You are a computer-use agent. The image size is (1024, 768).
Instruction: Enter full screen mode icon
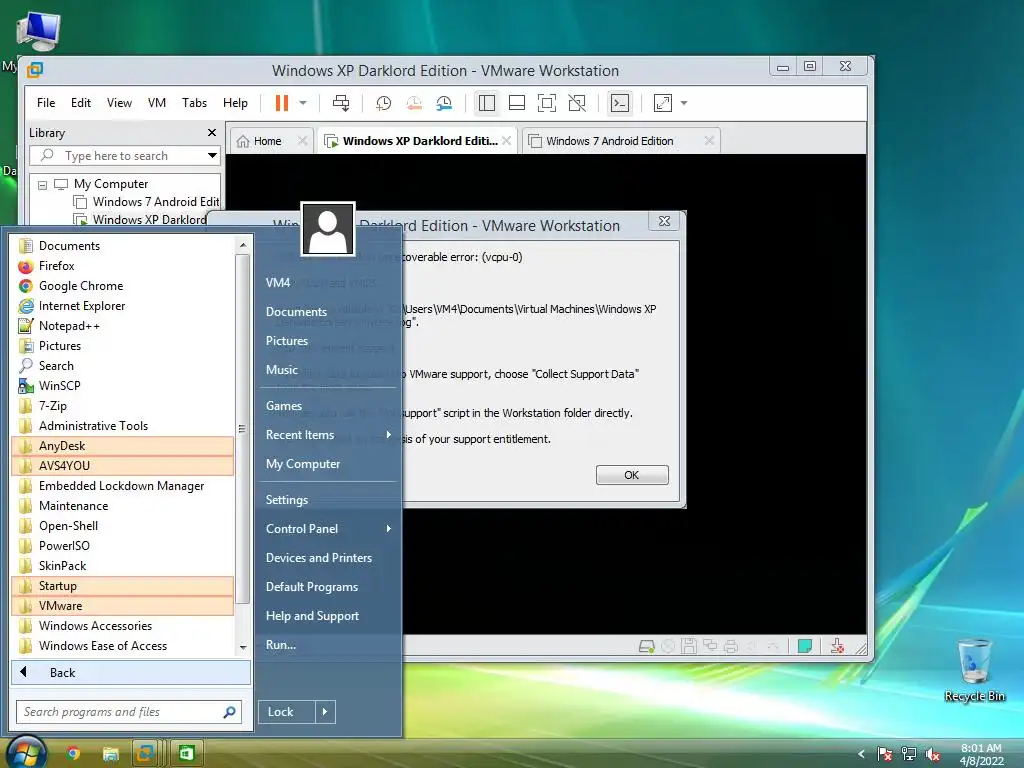coord(547,103)
